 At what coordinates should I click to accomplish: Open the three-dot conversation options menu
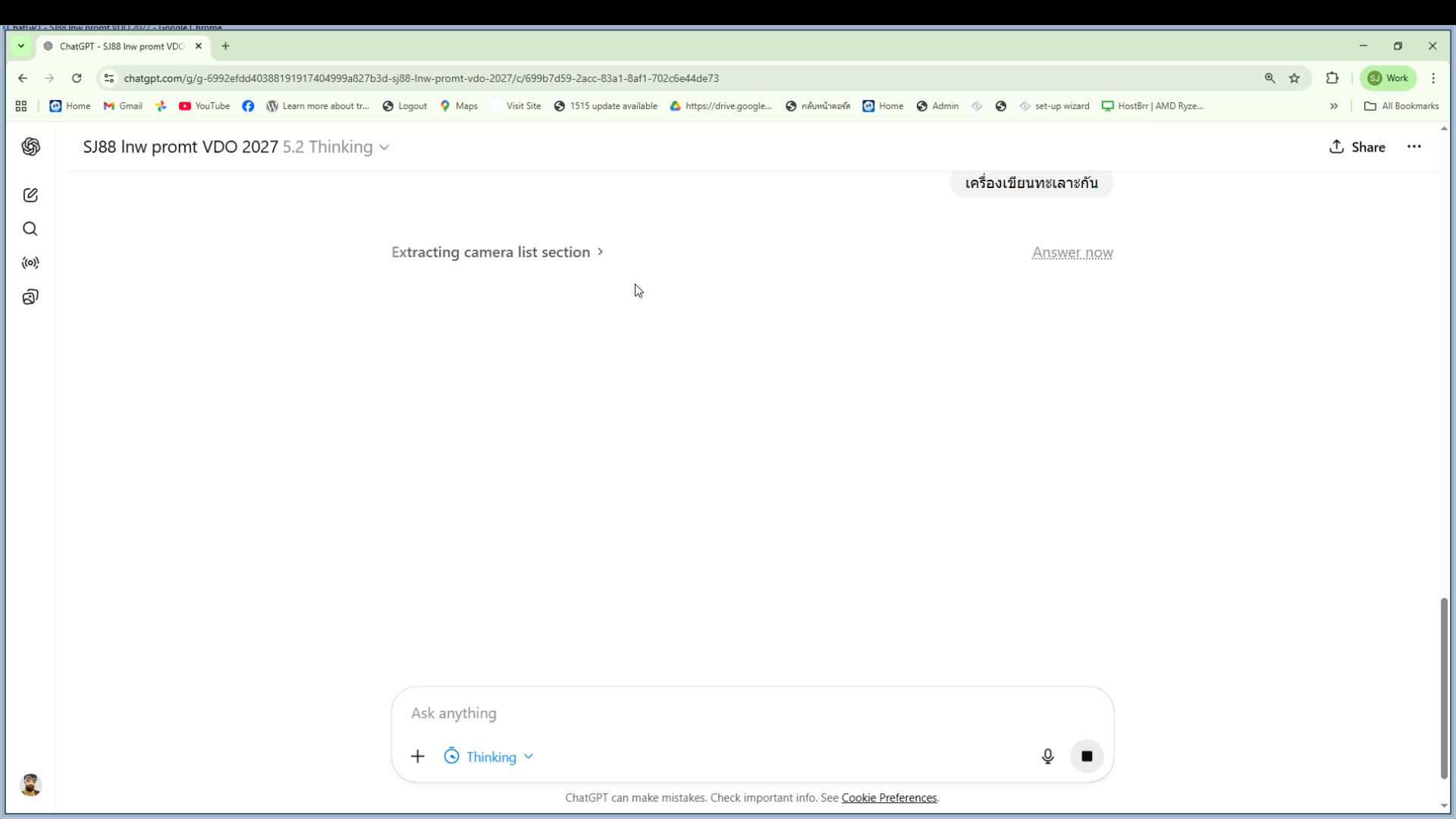pyautogui.click(x=1414, y=146)
